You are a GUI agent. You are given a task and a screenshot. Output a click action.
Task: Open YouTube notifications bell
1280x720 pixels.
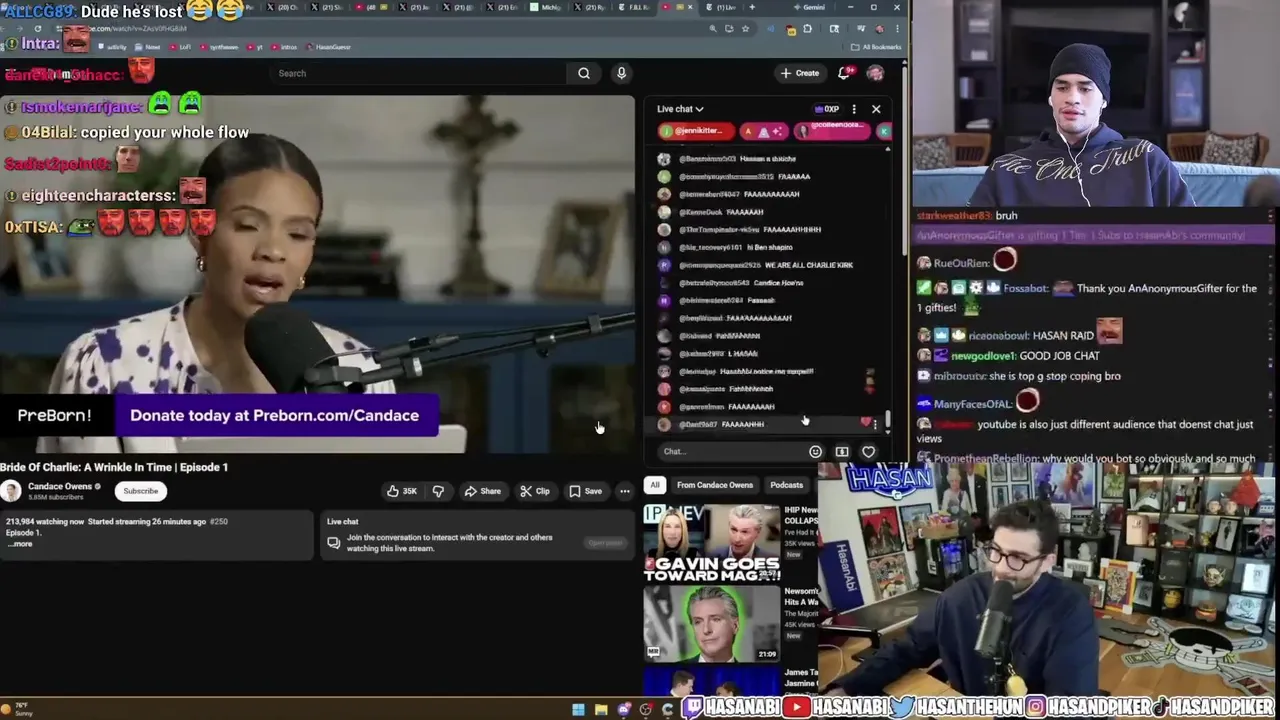pyautogui.click(x=846, y=73)
